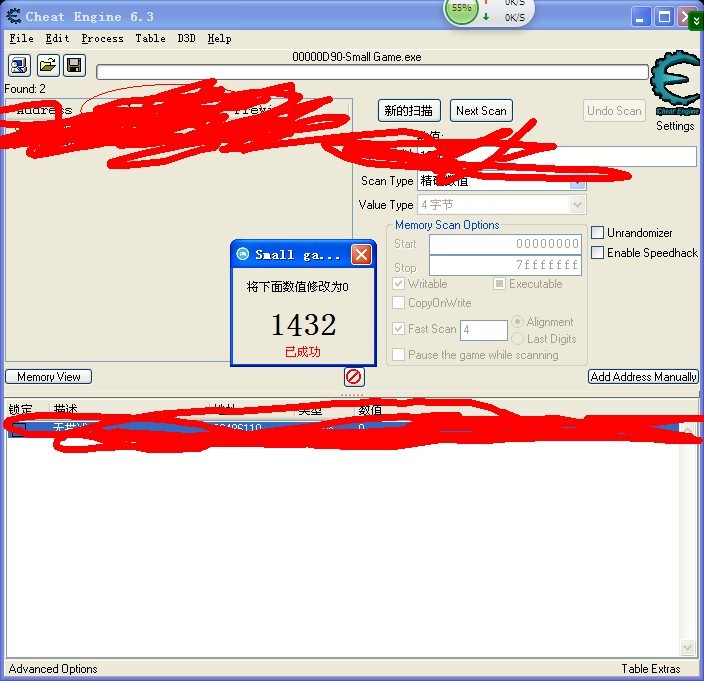Image resolution: width=704 pixels, height=681 pixels.
Task: Click the red clear-list prohibition icon
Action: [x=354, y=377]
